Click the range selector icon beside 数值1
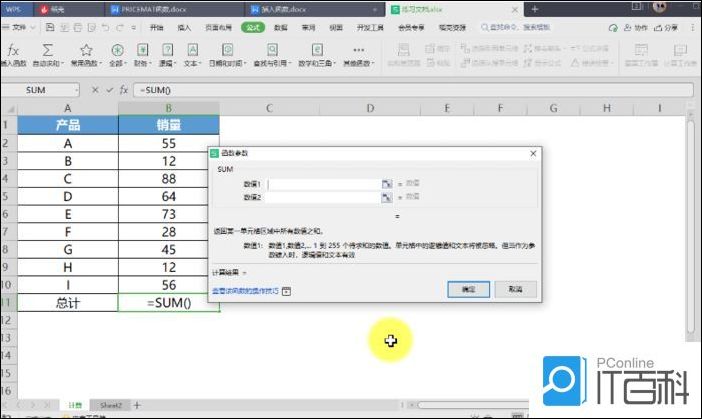This screenshot has width=702, height=419. coord(386,184)
